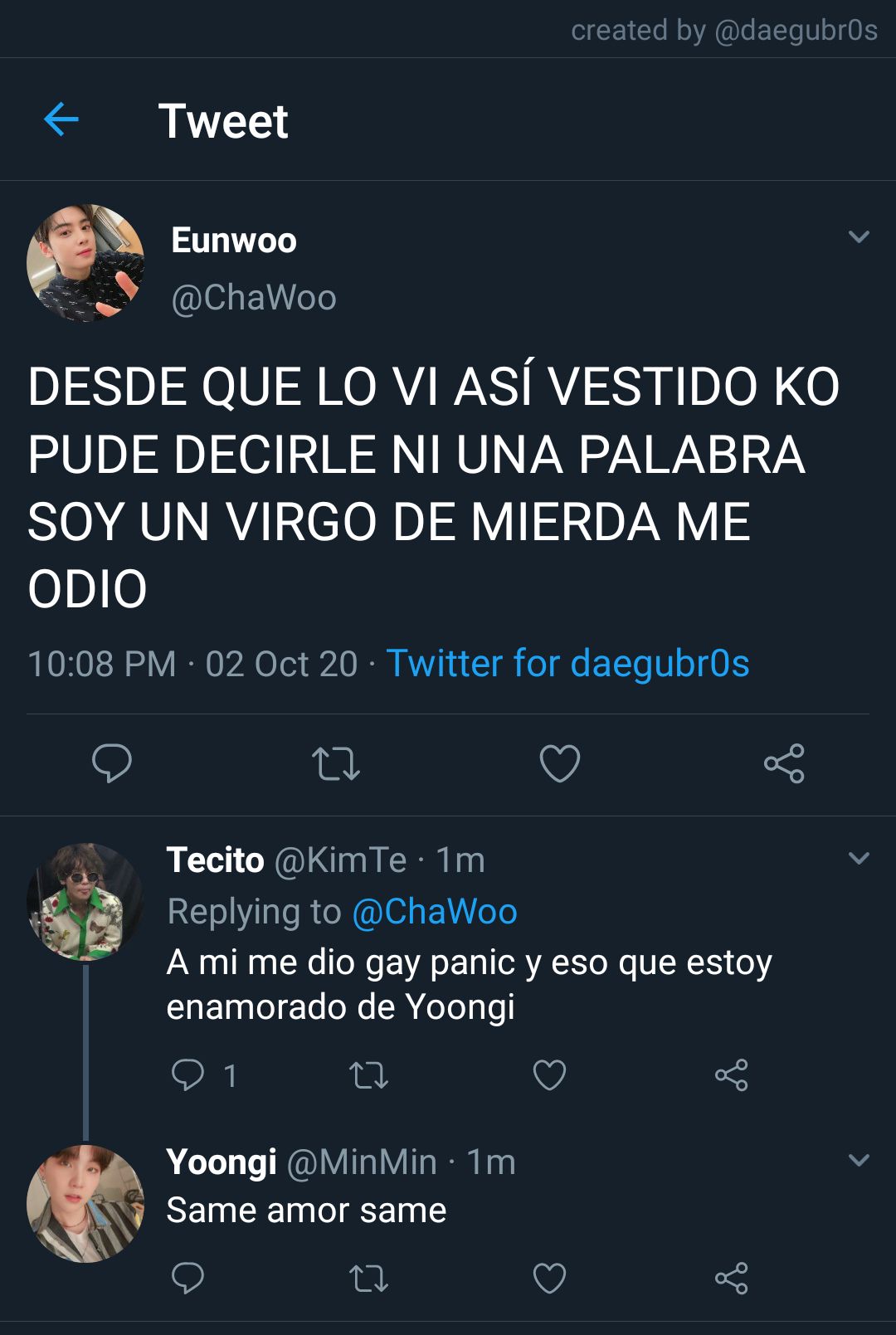Share Eunwoo's main tweet
Image resolution: width=896 pixels, height=1335 pixels.
click(784, 763)
